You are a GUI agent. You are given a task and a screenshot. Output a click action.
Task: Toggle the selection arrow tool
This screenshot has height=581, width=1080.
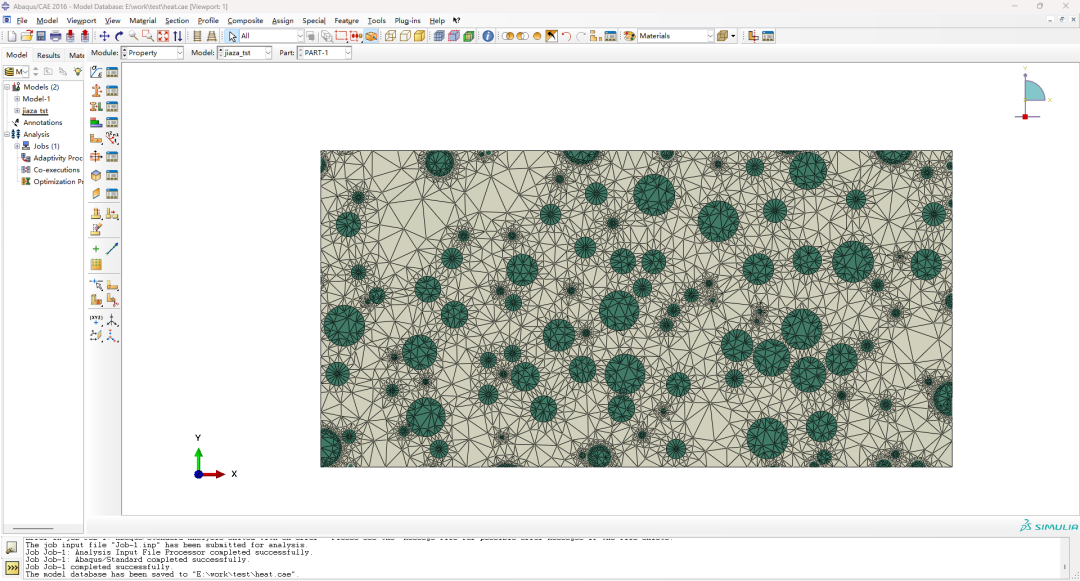pos(233,36)
